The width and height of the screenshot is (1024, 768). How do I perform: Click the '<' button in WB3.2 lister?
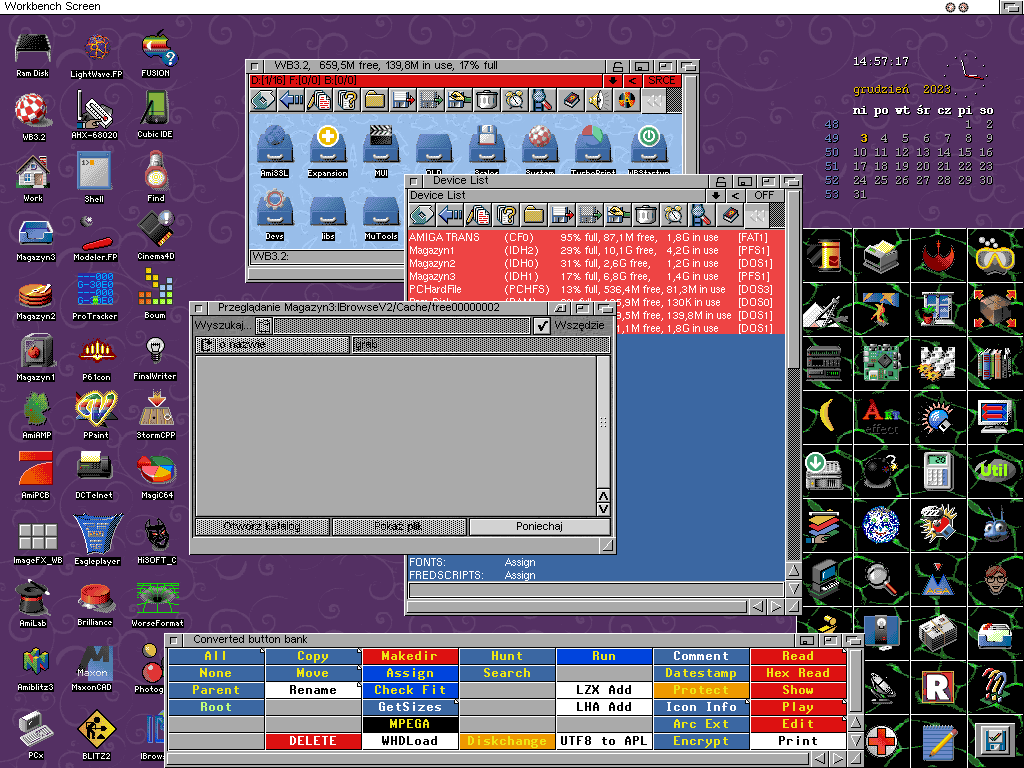(632, 80)
